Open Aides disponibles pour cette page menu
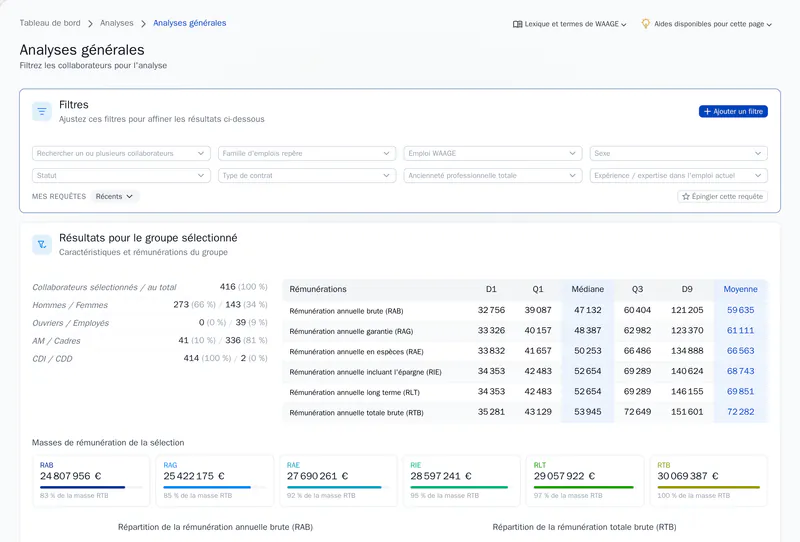This screenshot has height=542, width=800. coord(707,24)
